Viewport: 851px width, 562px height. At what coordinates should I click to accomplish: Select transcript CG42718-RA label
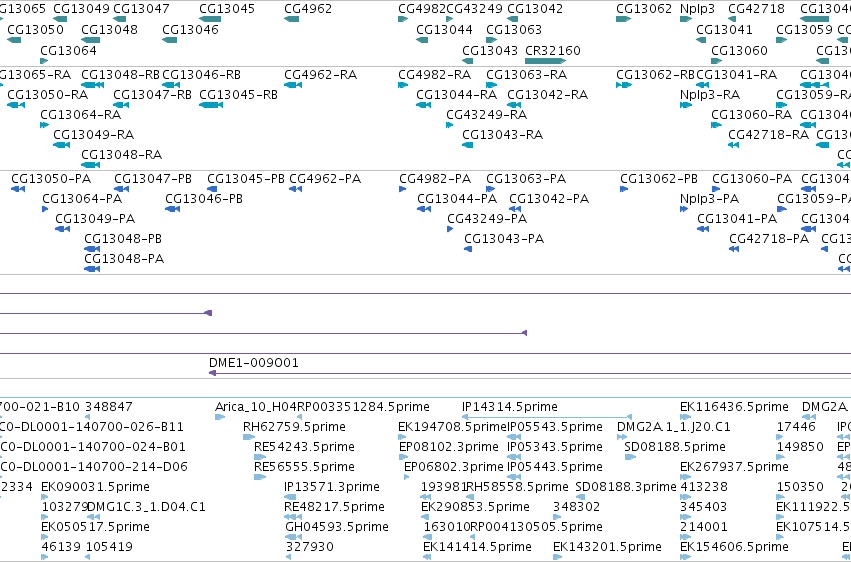pyautogui.click(x=768, y=135)
